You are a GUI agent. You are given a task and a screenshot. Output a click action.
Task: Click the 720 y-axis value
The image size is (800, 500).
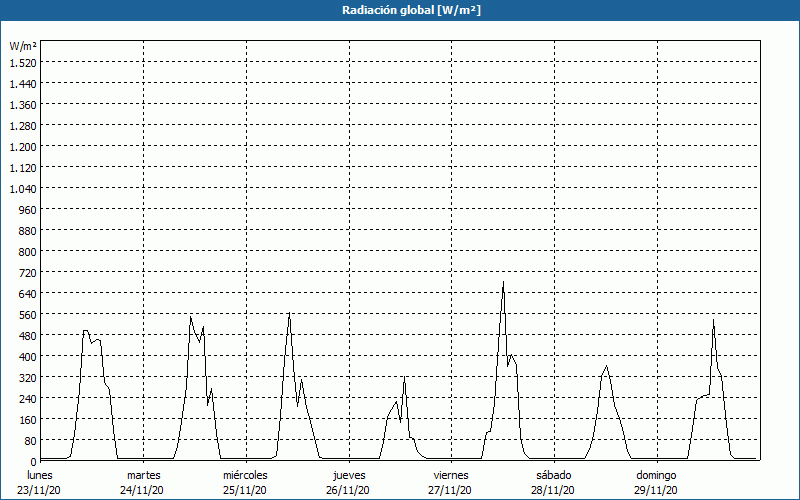point(28,273)
